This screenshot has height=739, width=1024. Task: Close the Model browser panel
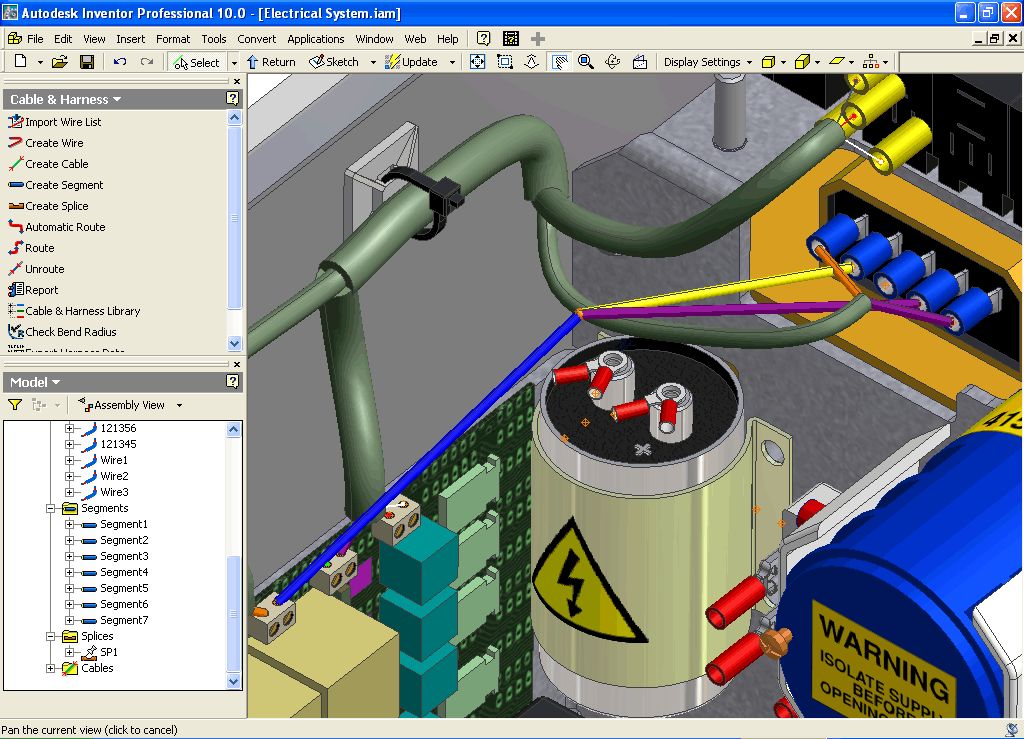click(236, 364)
